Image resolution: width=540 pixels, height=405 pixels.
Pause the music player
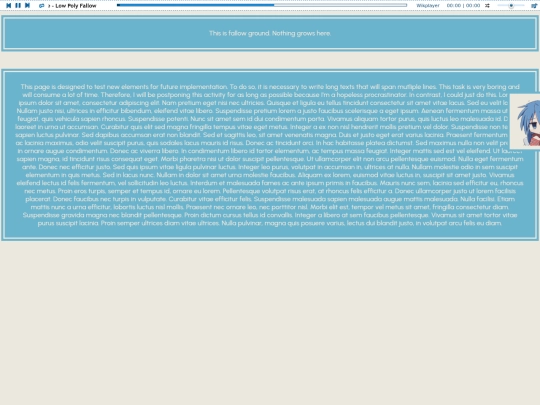point(18,6)
